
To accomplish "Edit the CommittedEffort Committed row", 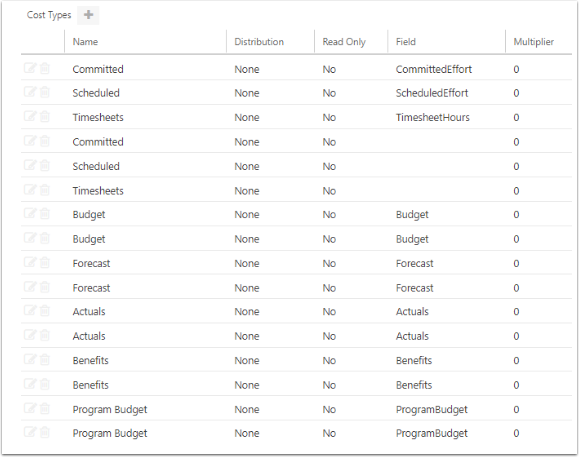I will coord(30,68).
